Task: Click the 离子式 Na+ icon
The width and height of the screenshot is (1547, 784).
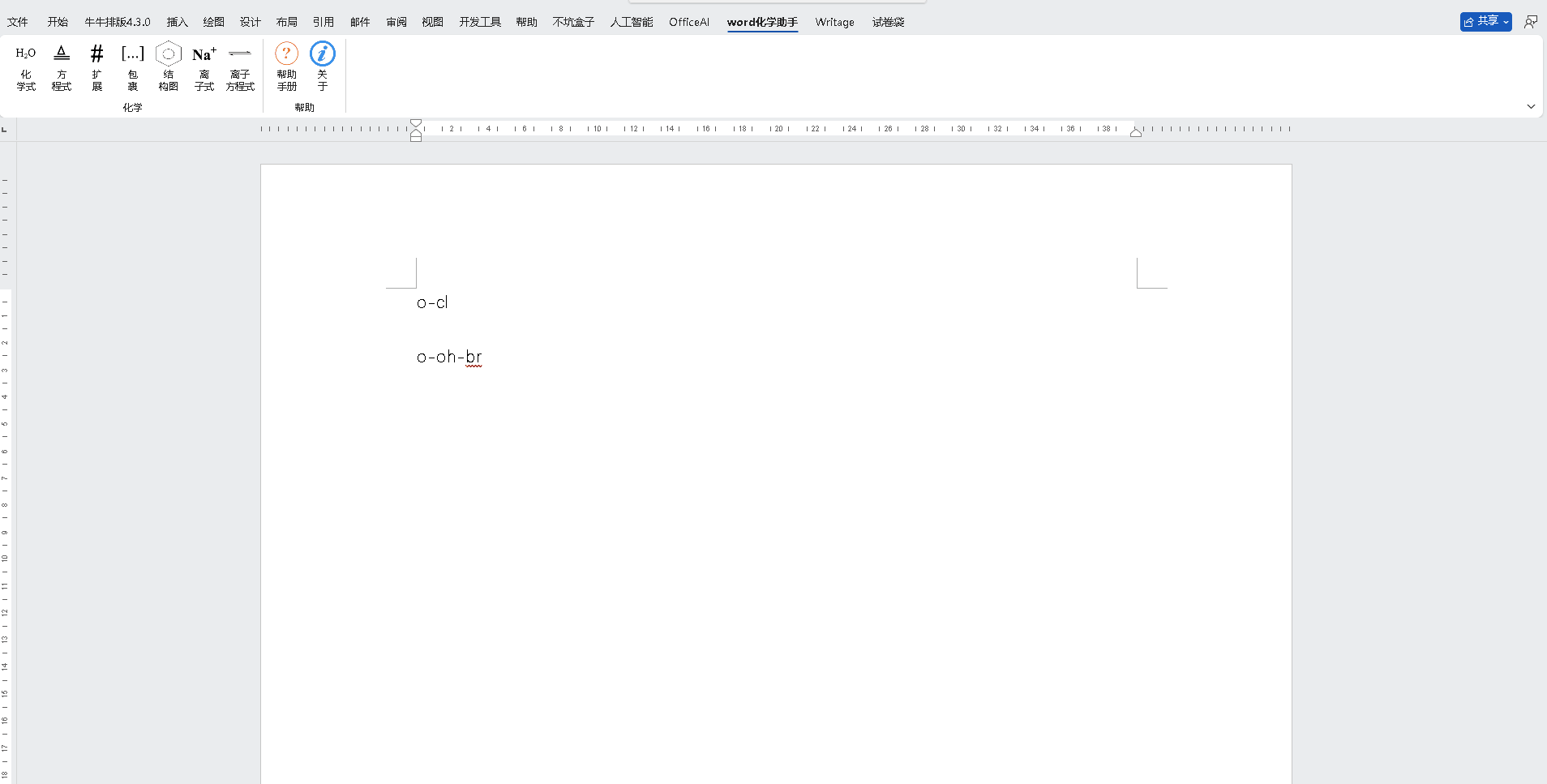Action: coord(204,67)
